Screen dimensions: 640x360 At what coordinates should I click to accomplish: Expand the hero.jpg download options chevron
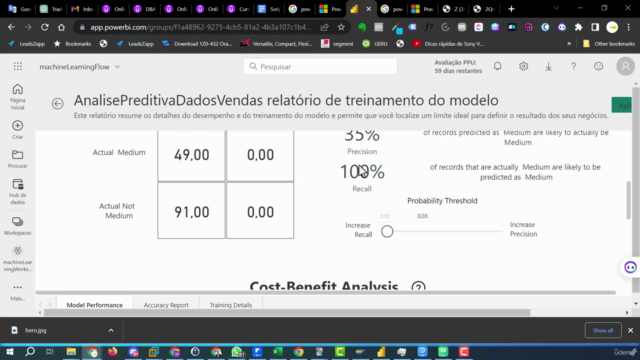tap(111, 330)
